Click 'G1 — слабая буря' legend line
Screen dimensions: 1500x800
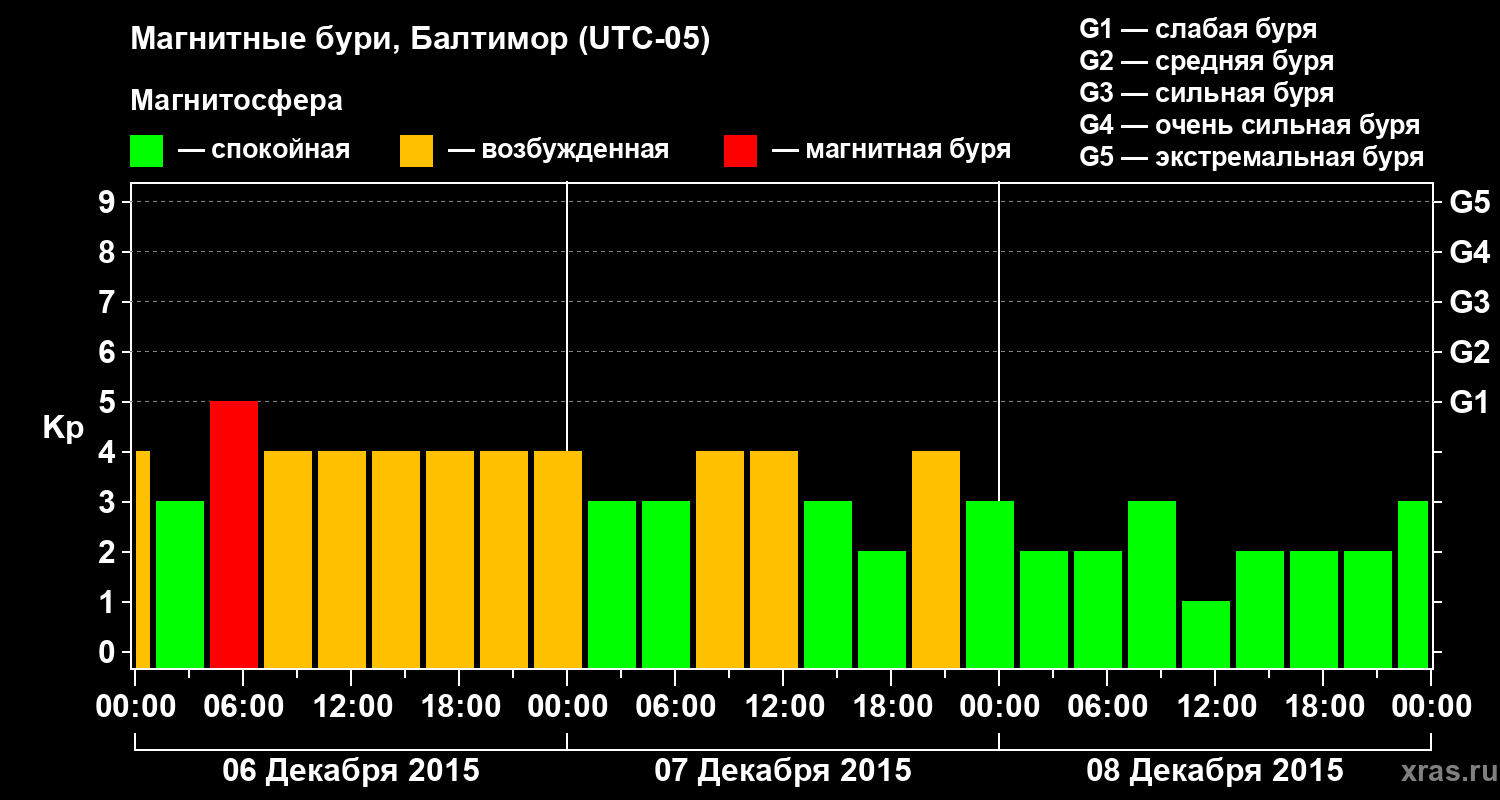[x=1198, y=29]
